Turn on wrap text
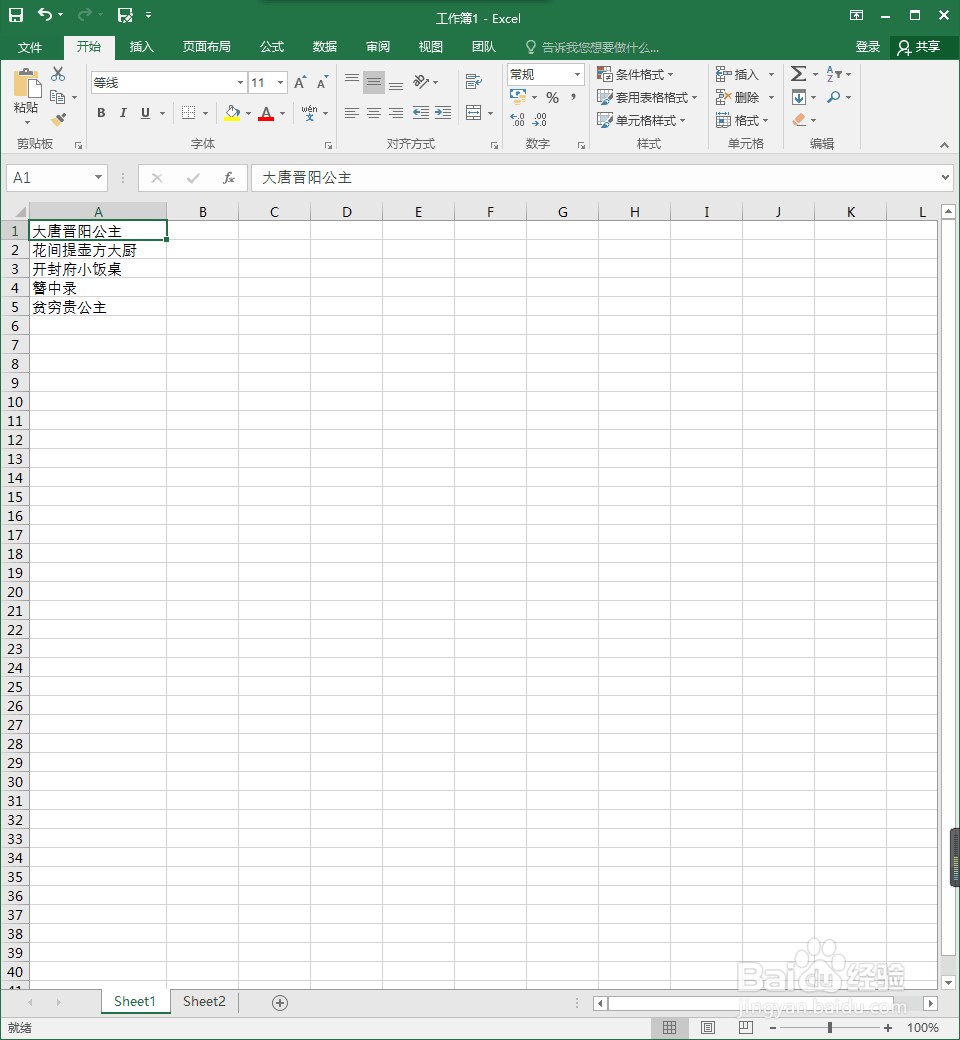This screenshot has height=1040, width=960. pos(473,82)
